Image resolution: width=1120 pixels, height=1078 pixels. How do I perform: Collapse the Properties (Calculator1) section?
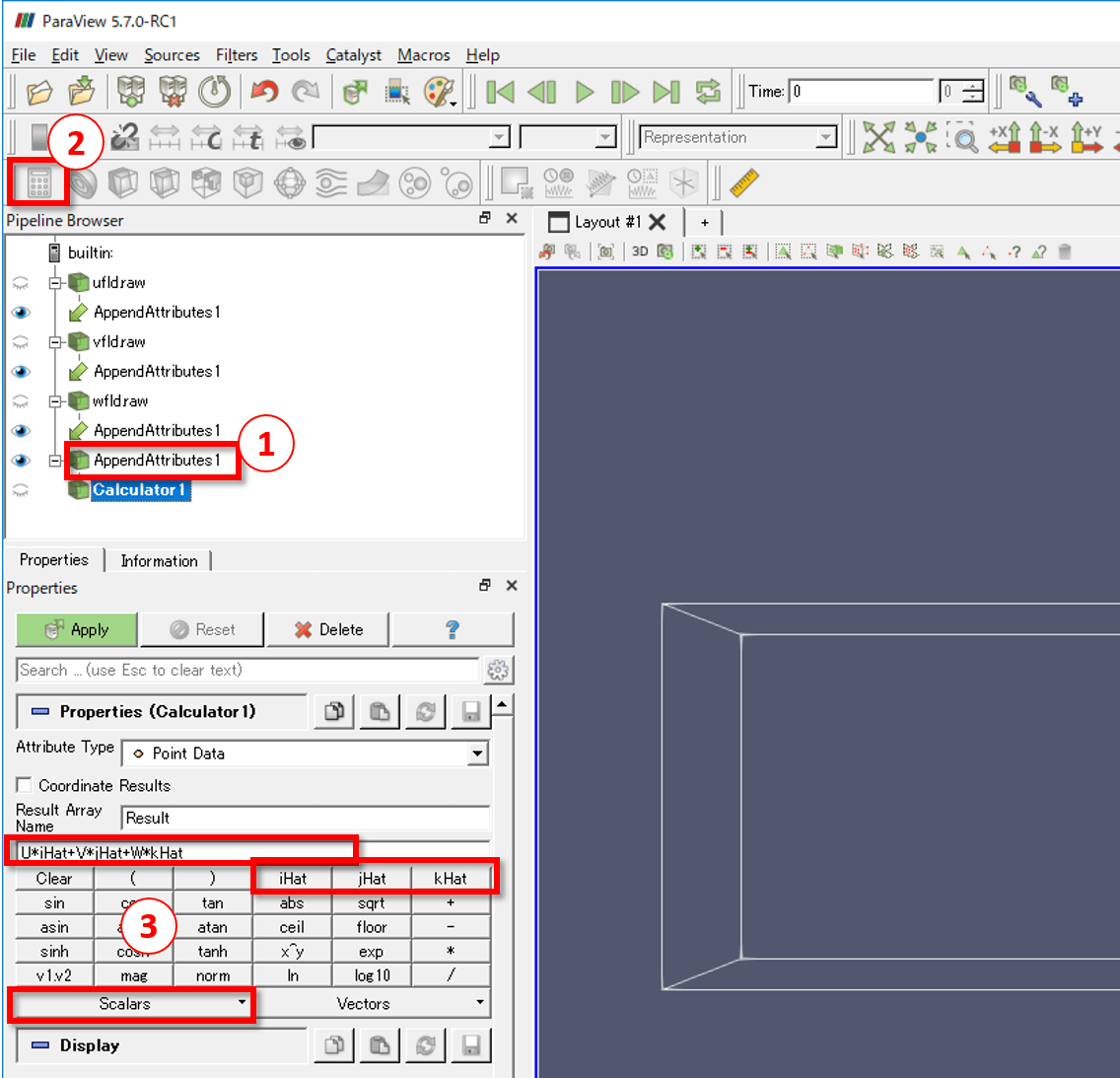(40, 711)
